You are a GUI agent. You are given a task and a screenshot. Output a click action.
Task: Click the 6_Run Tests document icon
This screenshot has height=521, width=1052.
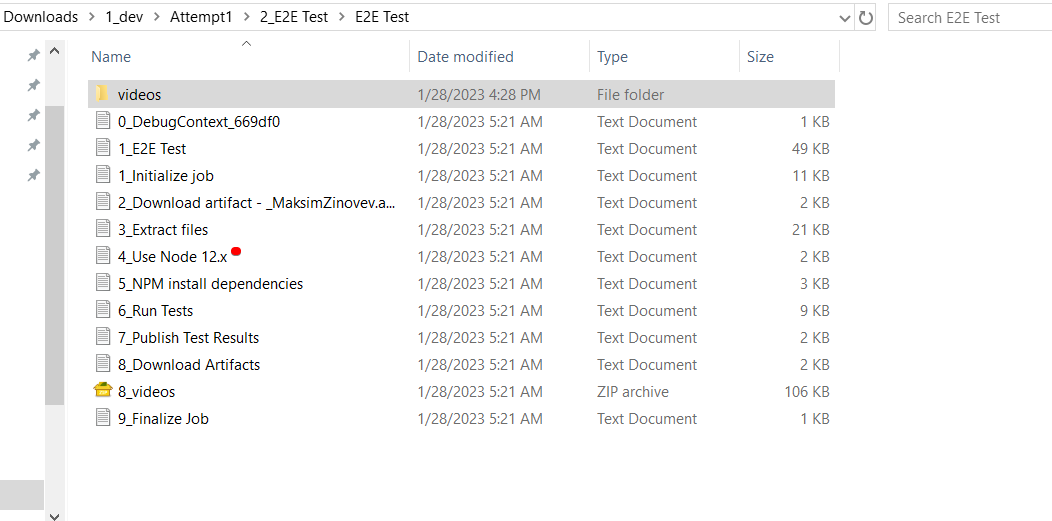pyautogui.click(x=102, y=310)
